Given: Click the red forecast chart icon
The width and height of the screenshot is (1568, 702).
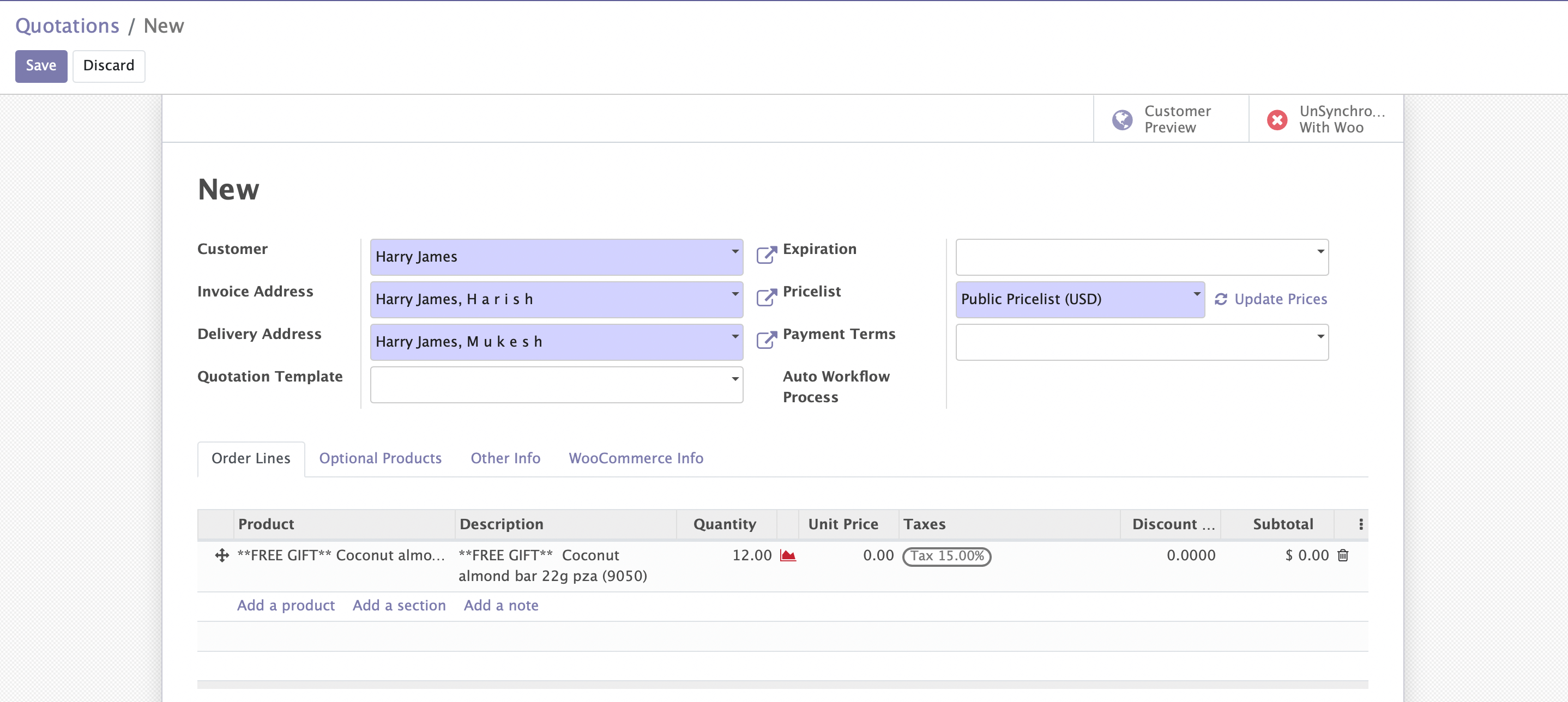Looking at the screenshot, I should coord(788,555).
